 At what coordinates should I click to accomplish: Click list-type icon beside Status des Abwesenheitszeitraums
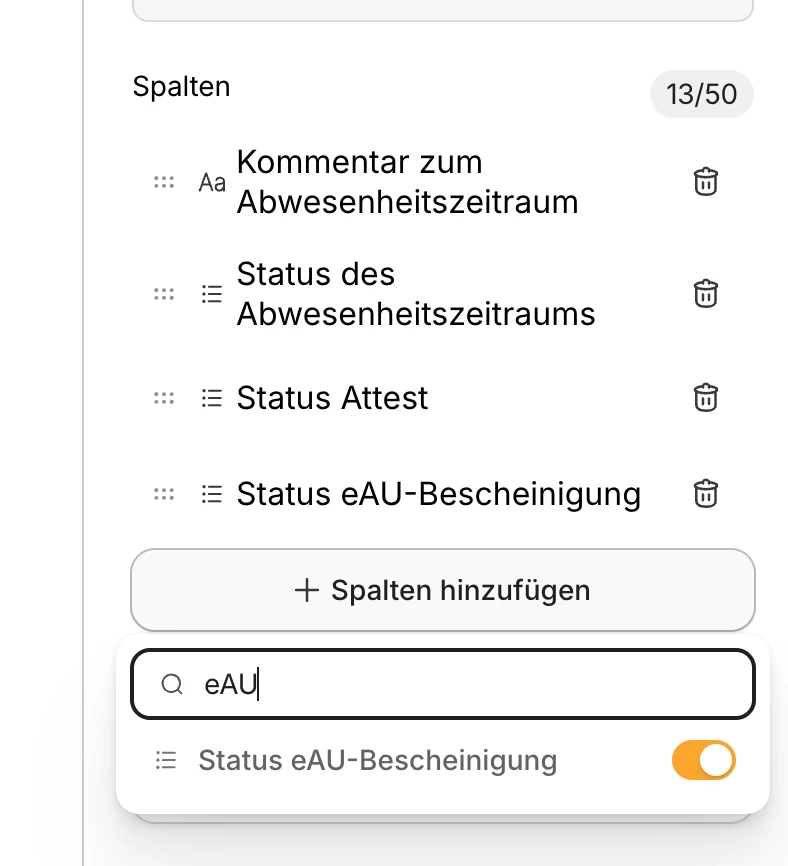click(x=212, y=294)
